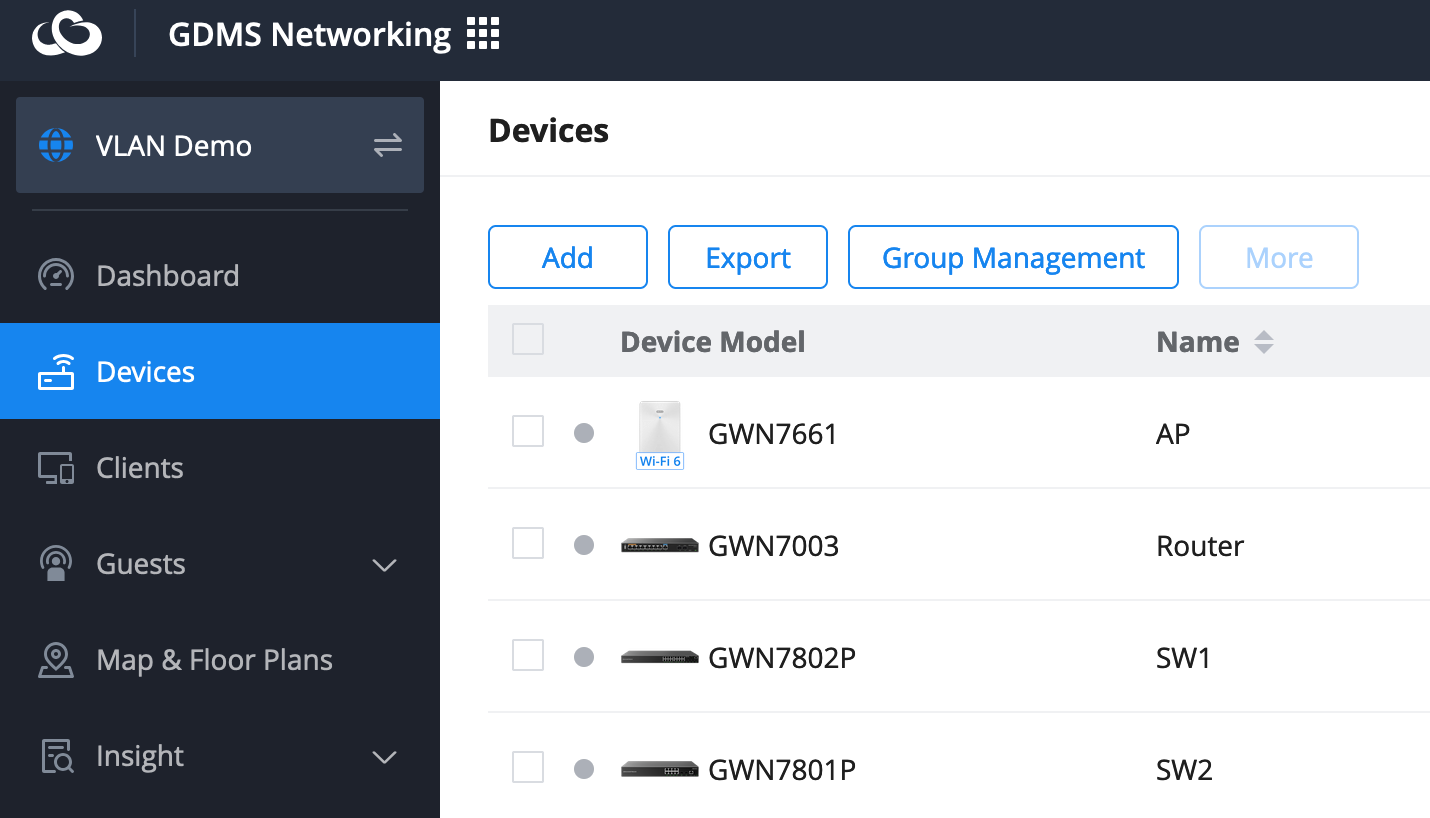Click the Dashboard gauge icon

tap(56, 275)
